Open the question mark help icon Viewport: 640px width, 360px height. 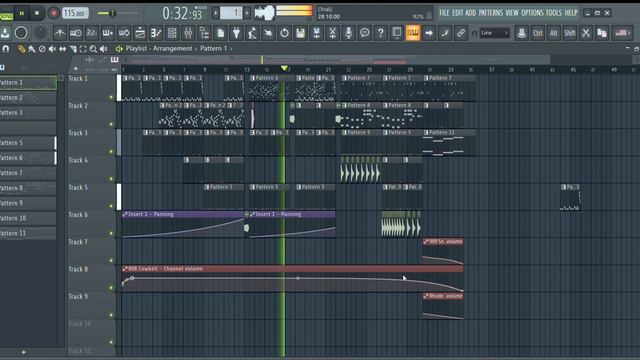coord(380,33)
